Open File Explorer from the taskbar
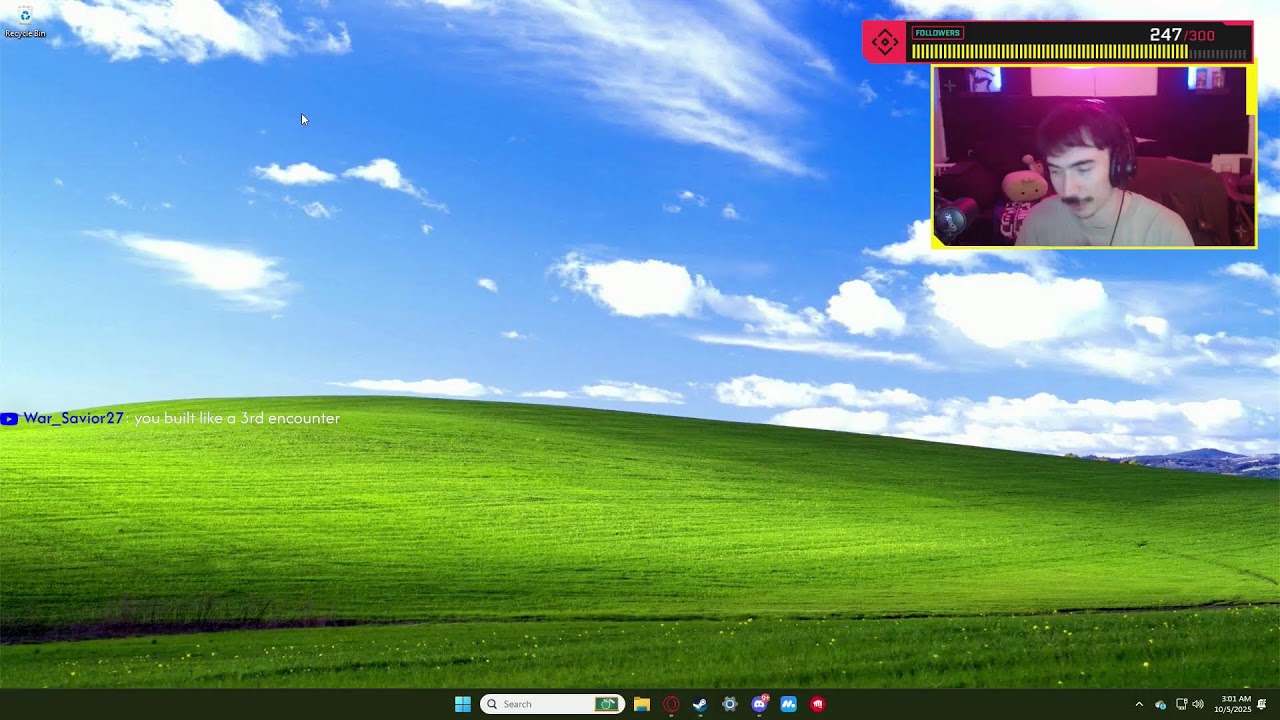The image size is (1280, 720). 642,704
